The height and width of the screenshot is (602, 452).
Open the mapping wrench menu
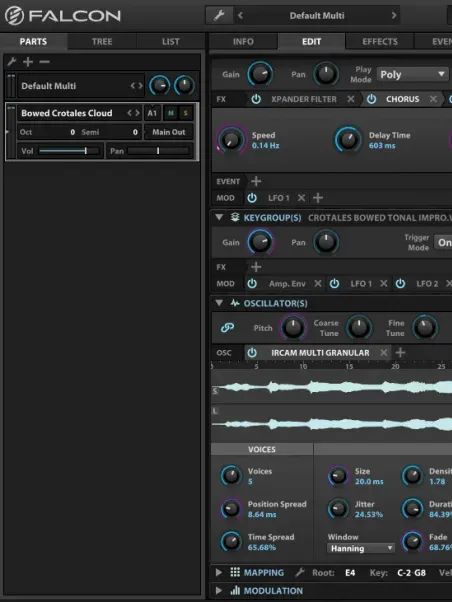(300, 573)
